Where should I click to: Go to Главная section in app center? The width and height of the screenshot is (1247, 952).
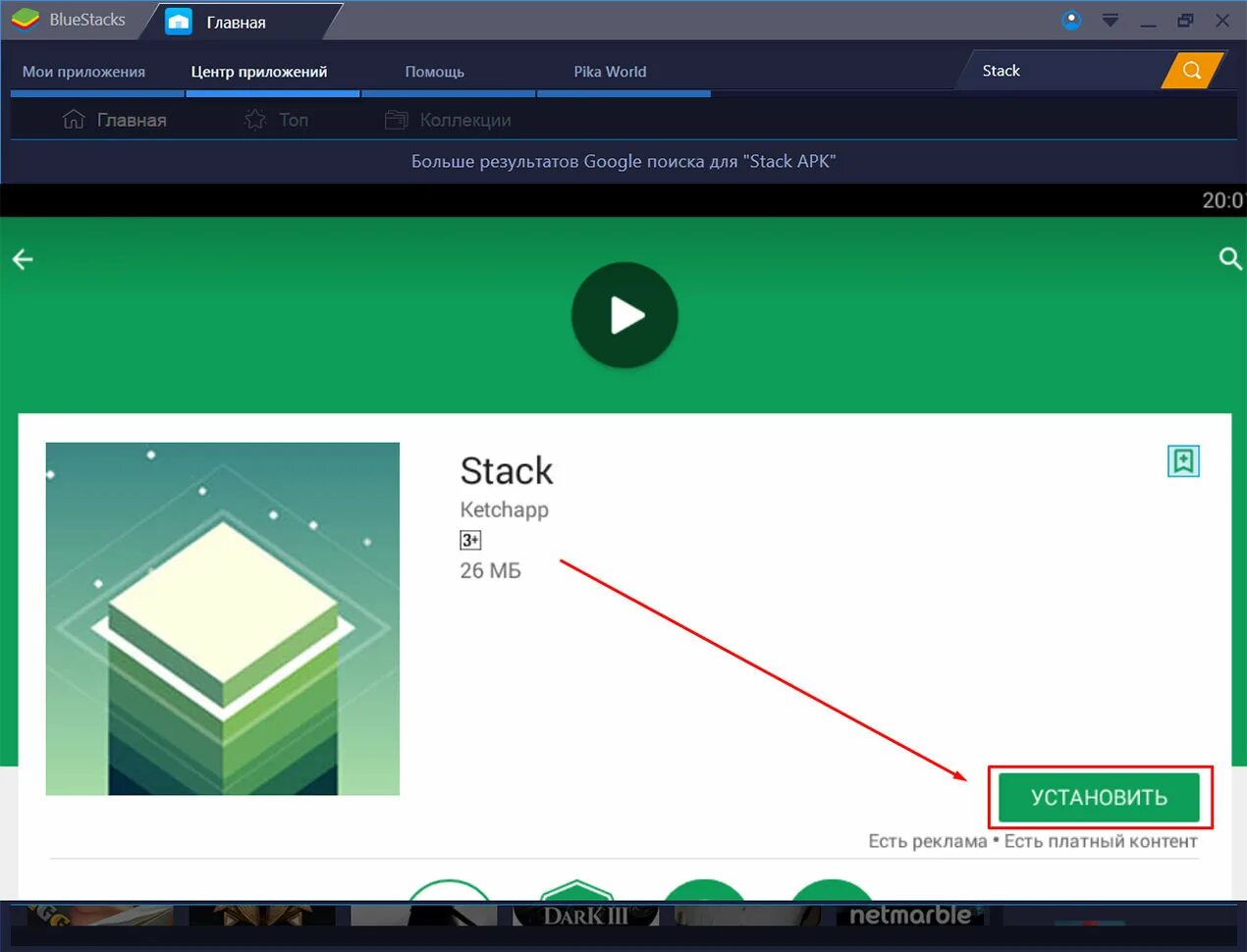pos(114,120)
